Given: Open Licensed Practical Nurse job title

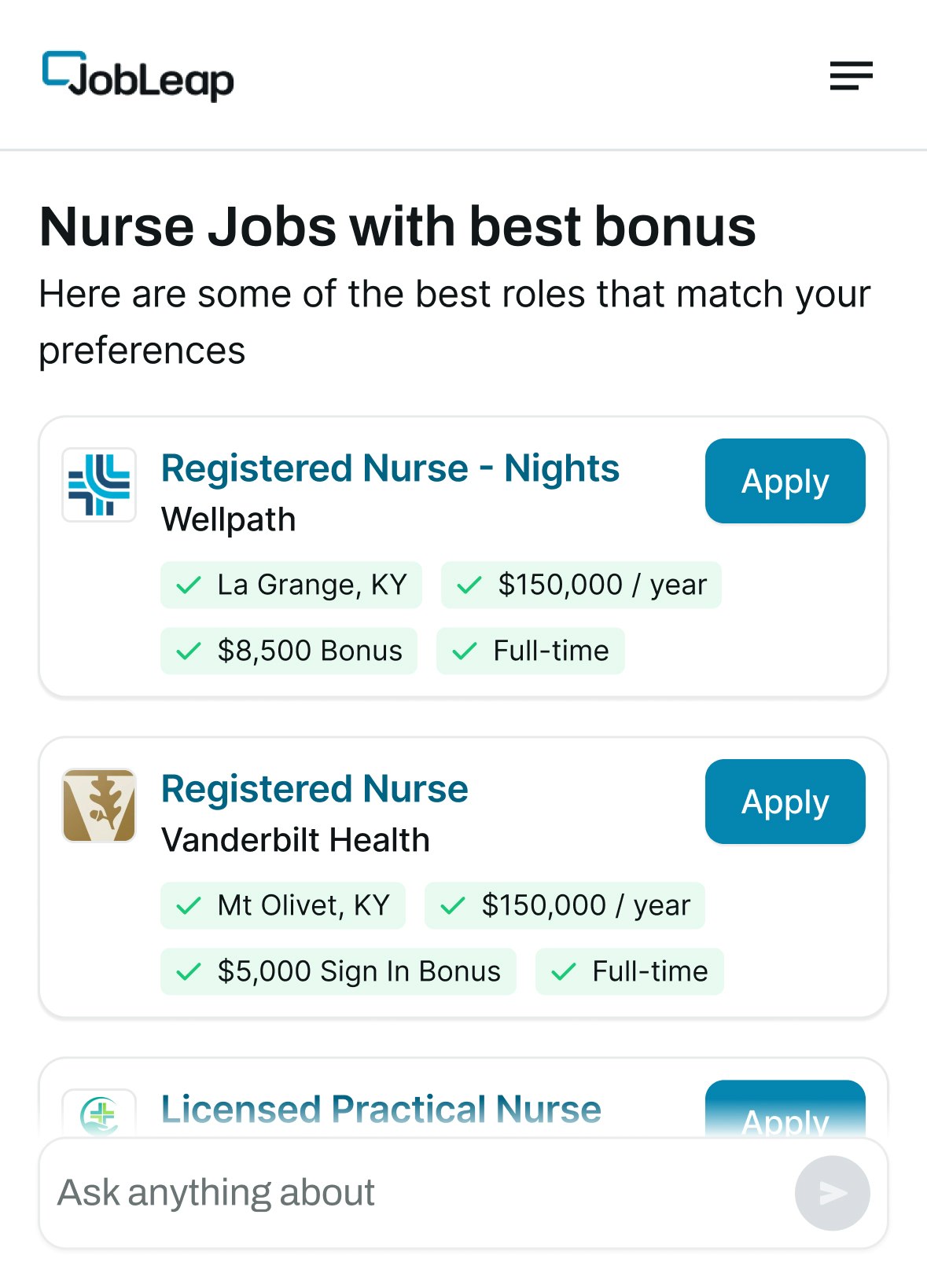Looking at the screenshot, I should (381, 1110).
